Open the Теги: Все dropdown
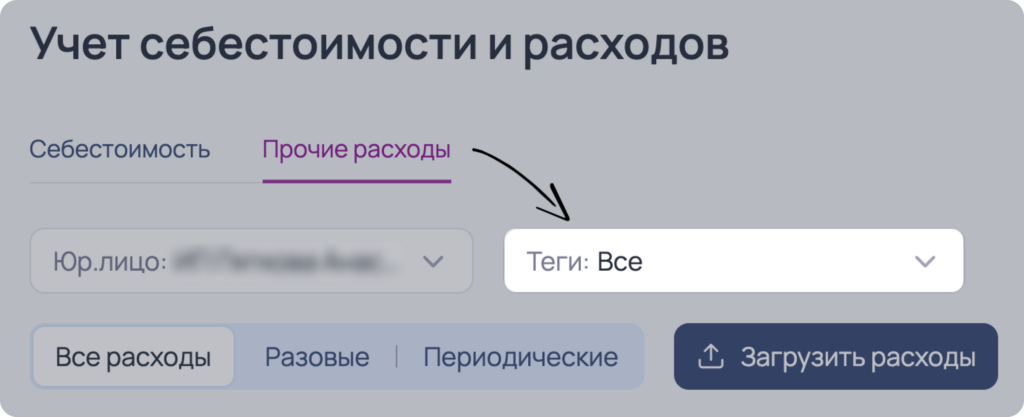Screen dimensions: 1024x417 [x=733, y=260]
